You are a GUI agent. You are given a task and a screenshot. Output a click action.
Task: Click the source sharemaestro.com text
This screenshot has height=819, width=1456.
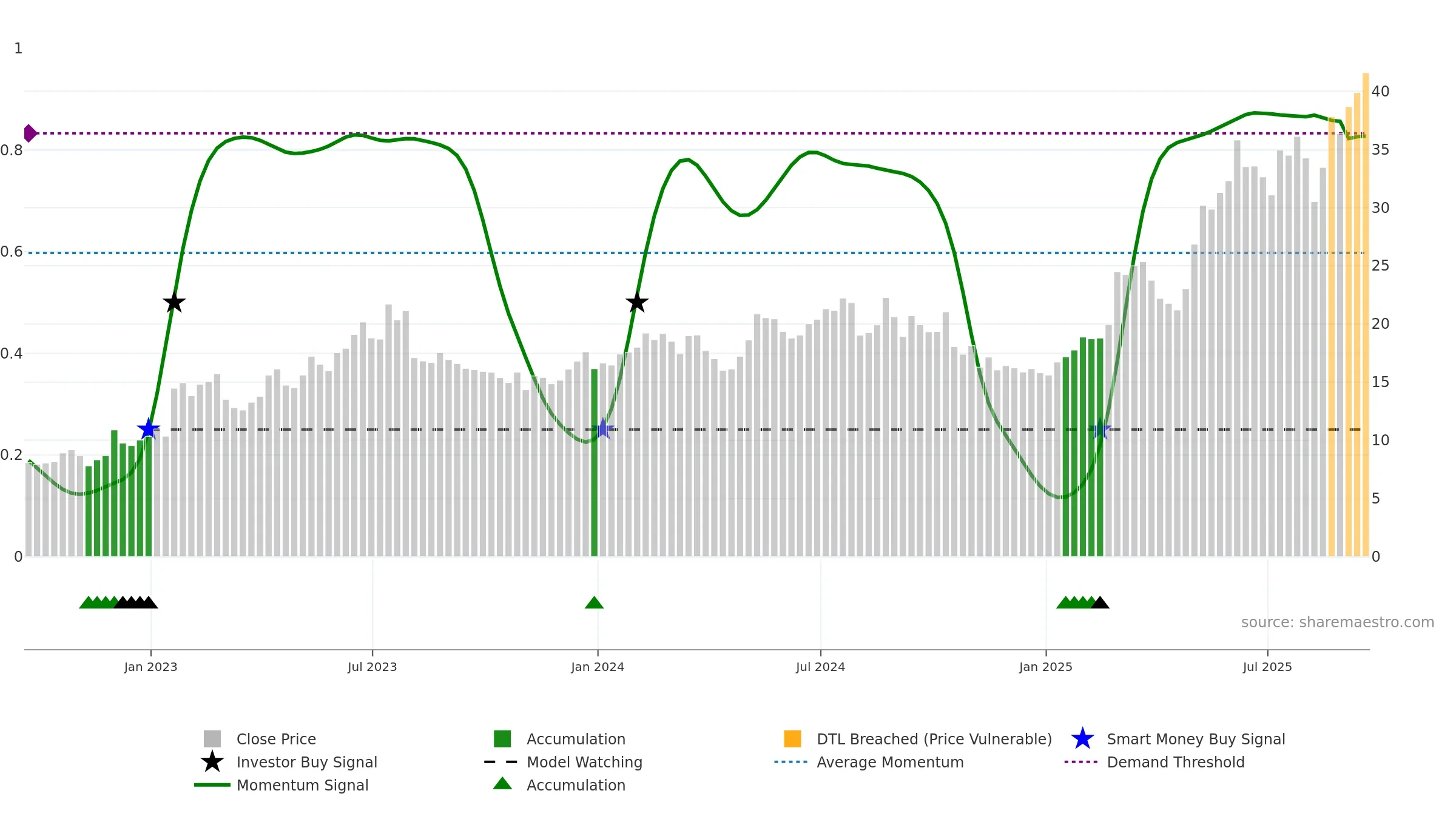tap(1337, 622)
